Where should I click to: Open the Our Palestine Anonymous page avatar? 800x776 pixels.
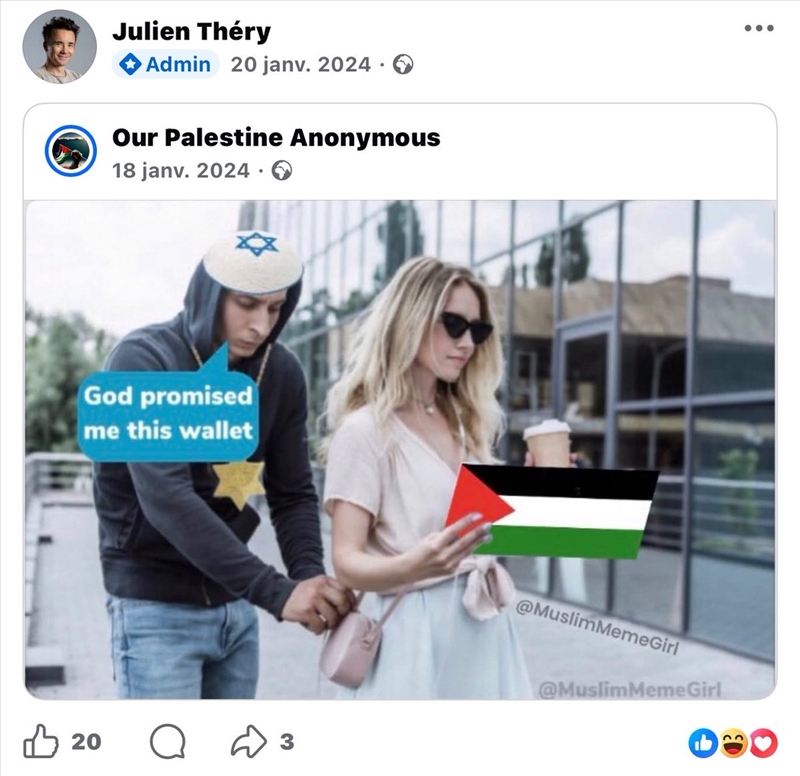[x=70, y=151]
